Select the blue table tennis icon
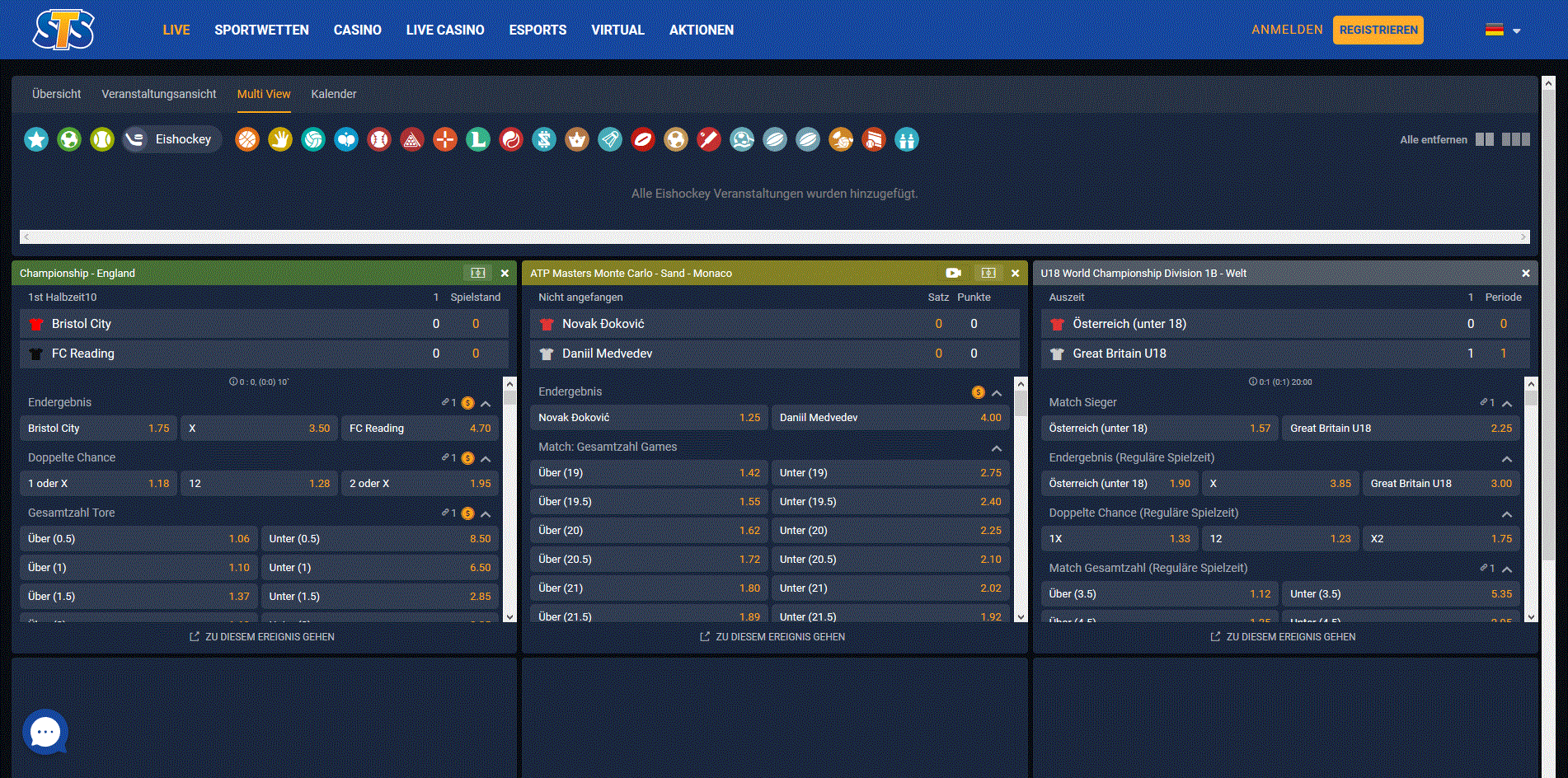This screenshot has width=1568, height=778. click(346, 139)
